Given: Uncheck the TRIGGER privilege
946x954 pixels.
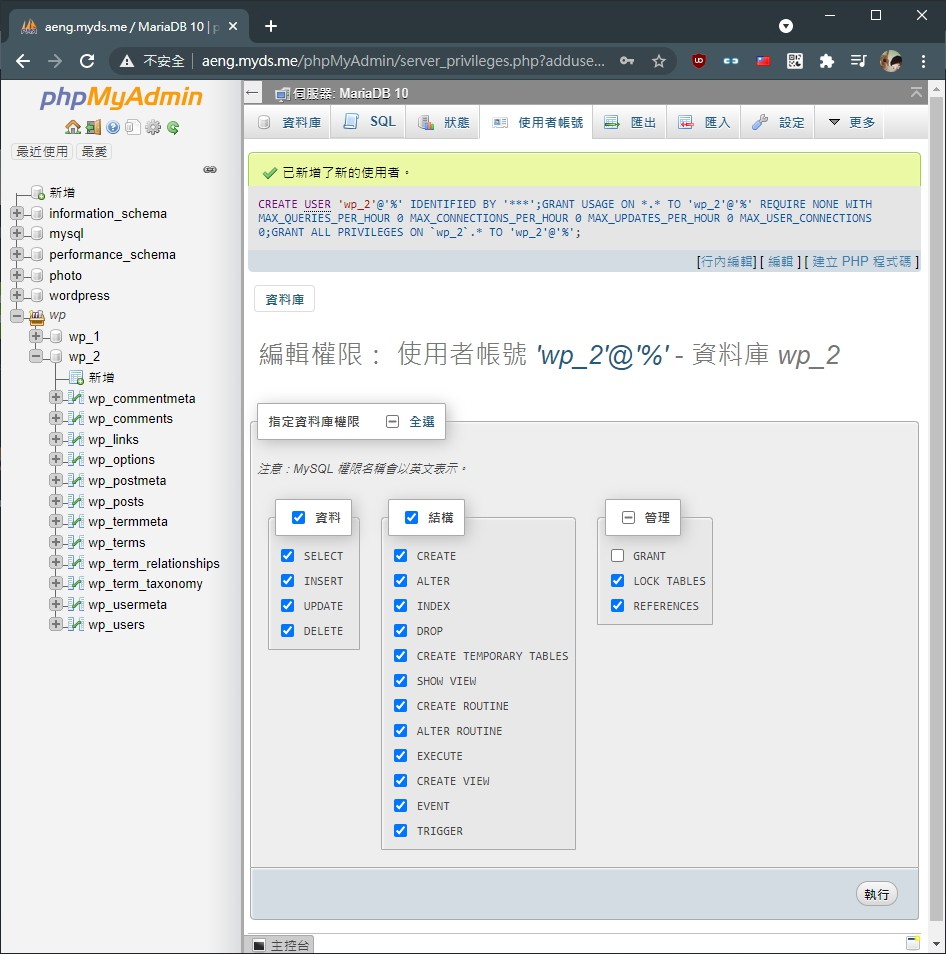Looking at the screenshot, I should (x=400, y=830).
